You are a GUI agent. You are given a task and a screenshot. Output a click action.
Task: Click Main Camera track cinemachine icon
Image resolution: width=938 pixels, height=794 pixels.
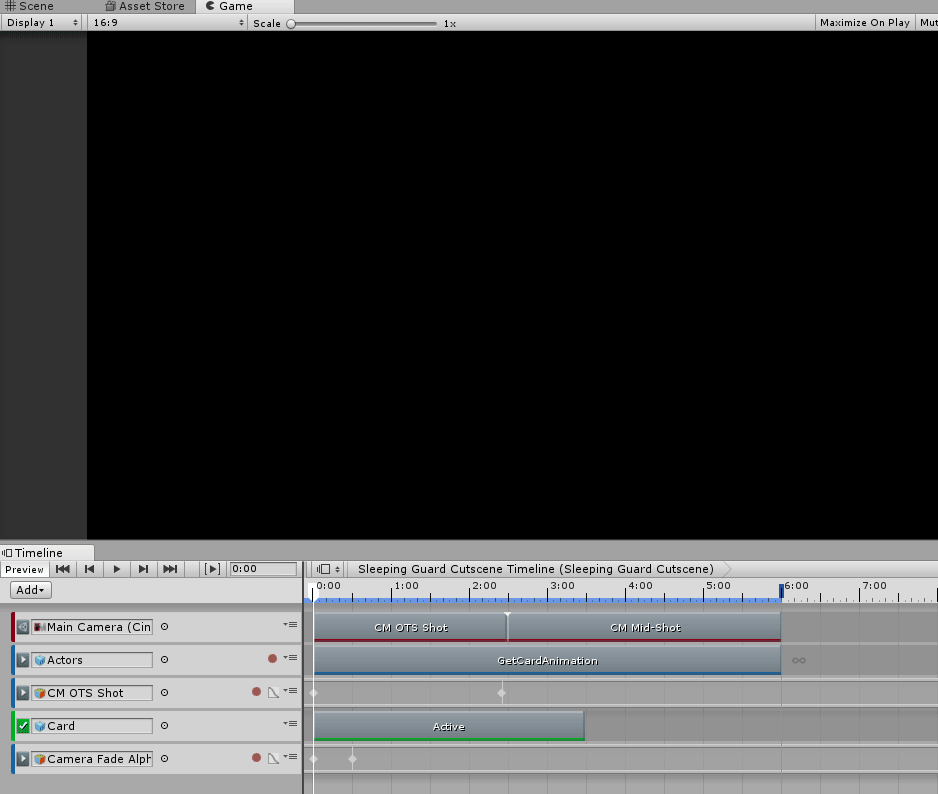pyautogui.click(x=23, y=627)
